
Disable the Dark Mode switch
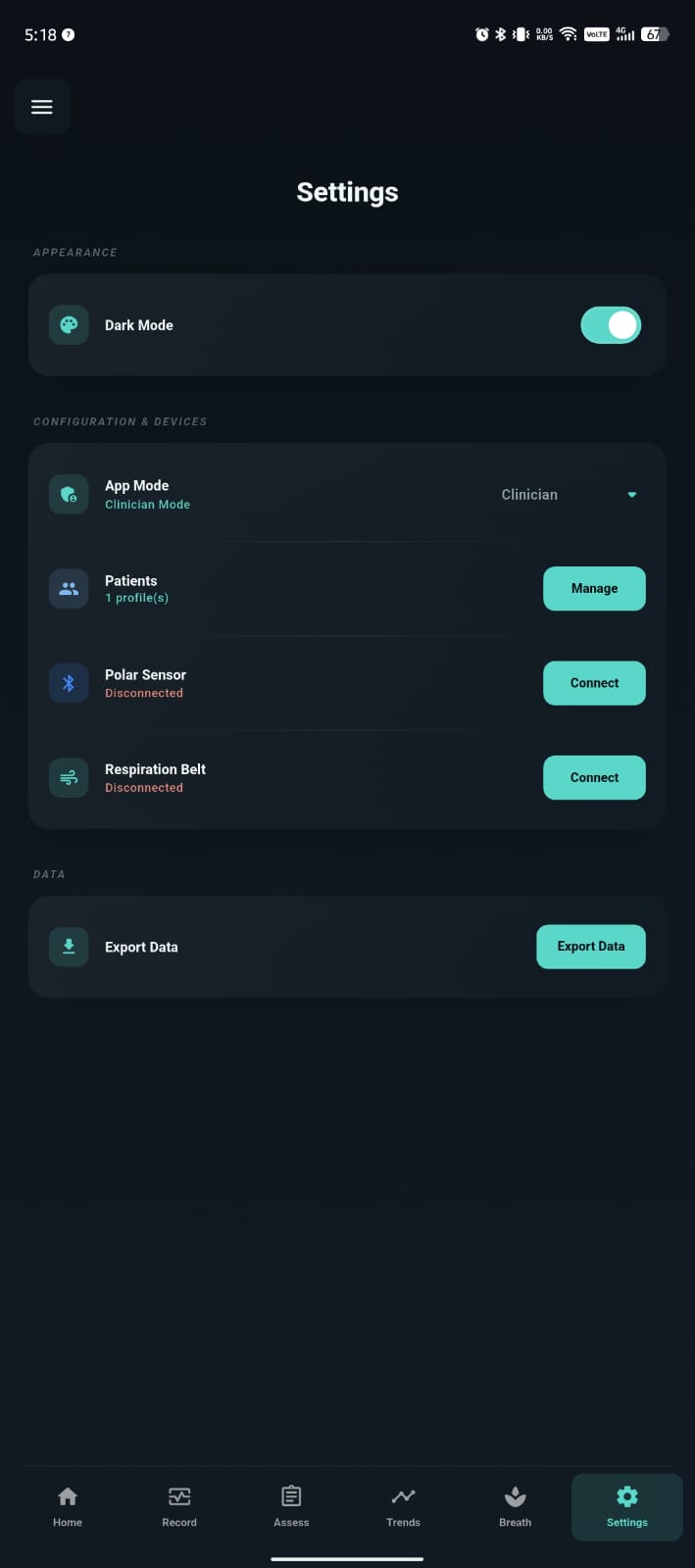pos(611,325)
